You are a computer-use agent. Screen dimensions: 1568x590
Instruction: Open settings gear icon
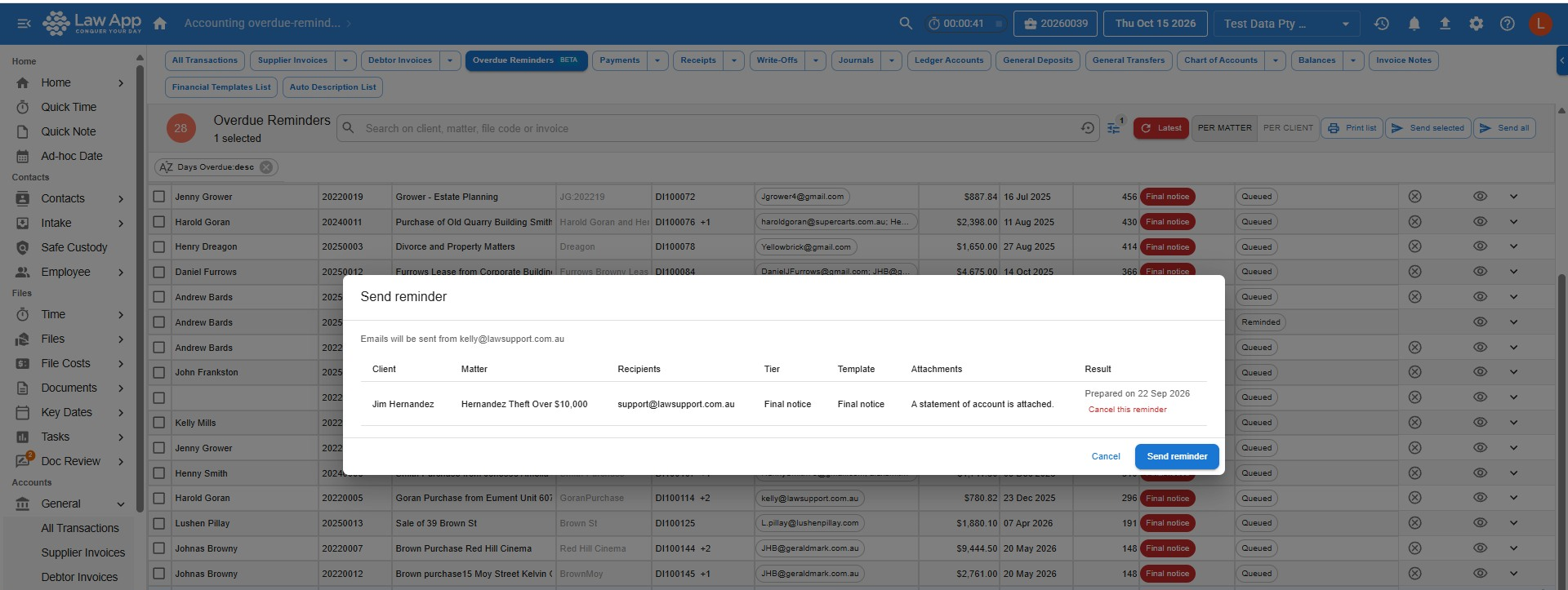[1476, 24]
